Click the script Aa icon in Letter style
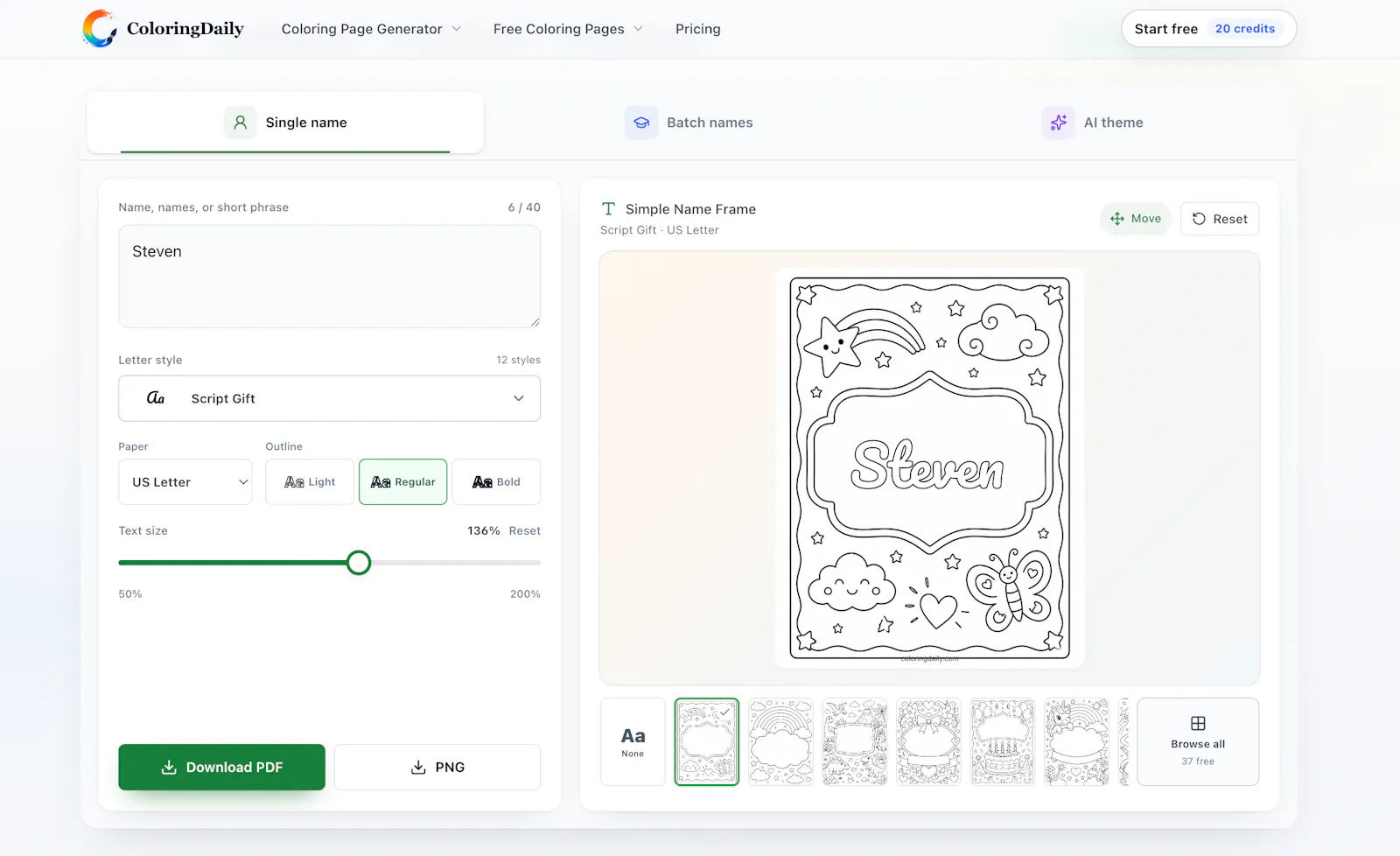The height and width of the screenshot is (856, 1400). 156,398
